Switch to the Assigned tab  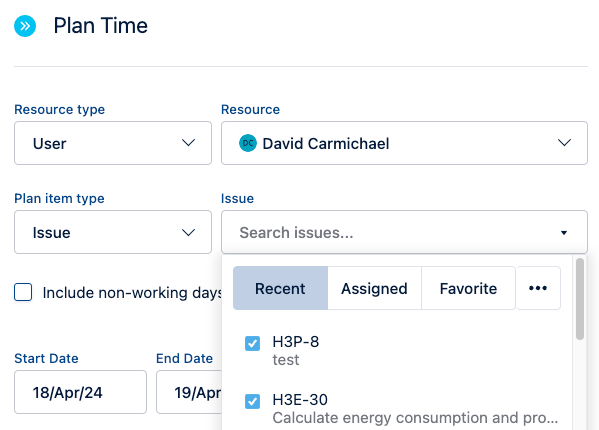click(x=374, y=288)
